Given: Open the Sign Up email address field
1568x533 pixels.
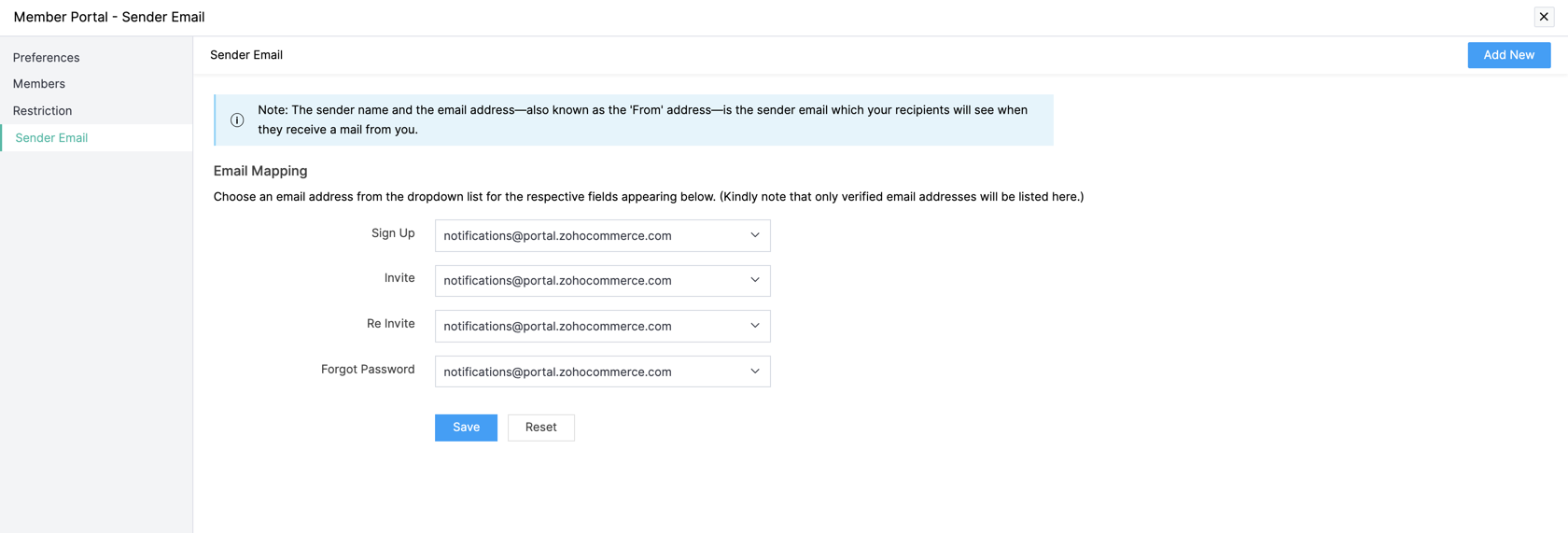Looking at the screenshot, I should pos(603,235).
